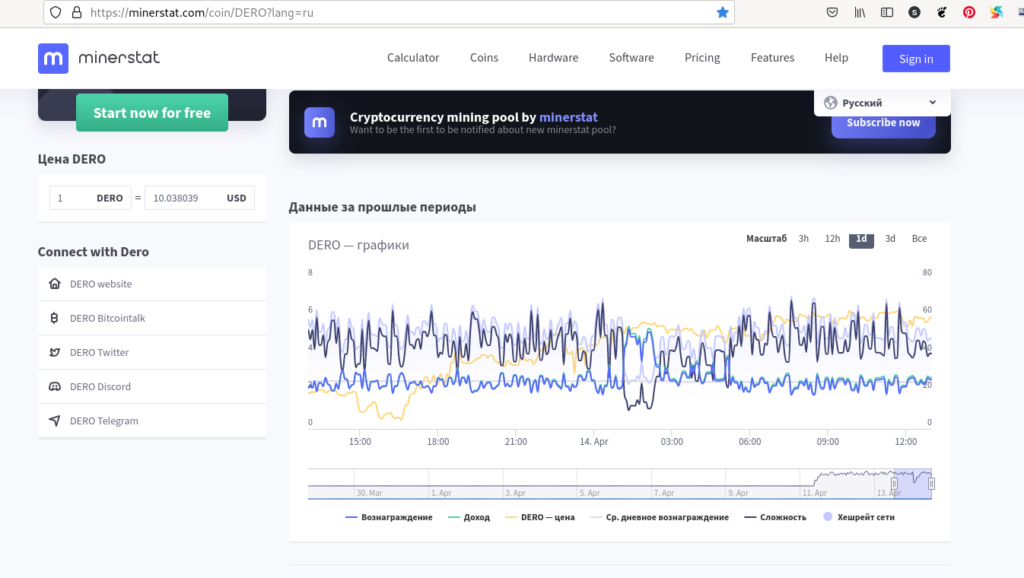Set chart scale to 3h

click(803, 238)
